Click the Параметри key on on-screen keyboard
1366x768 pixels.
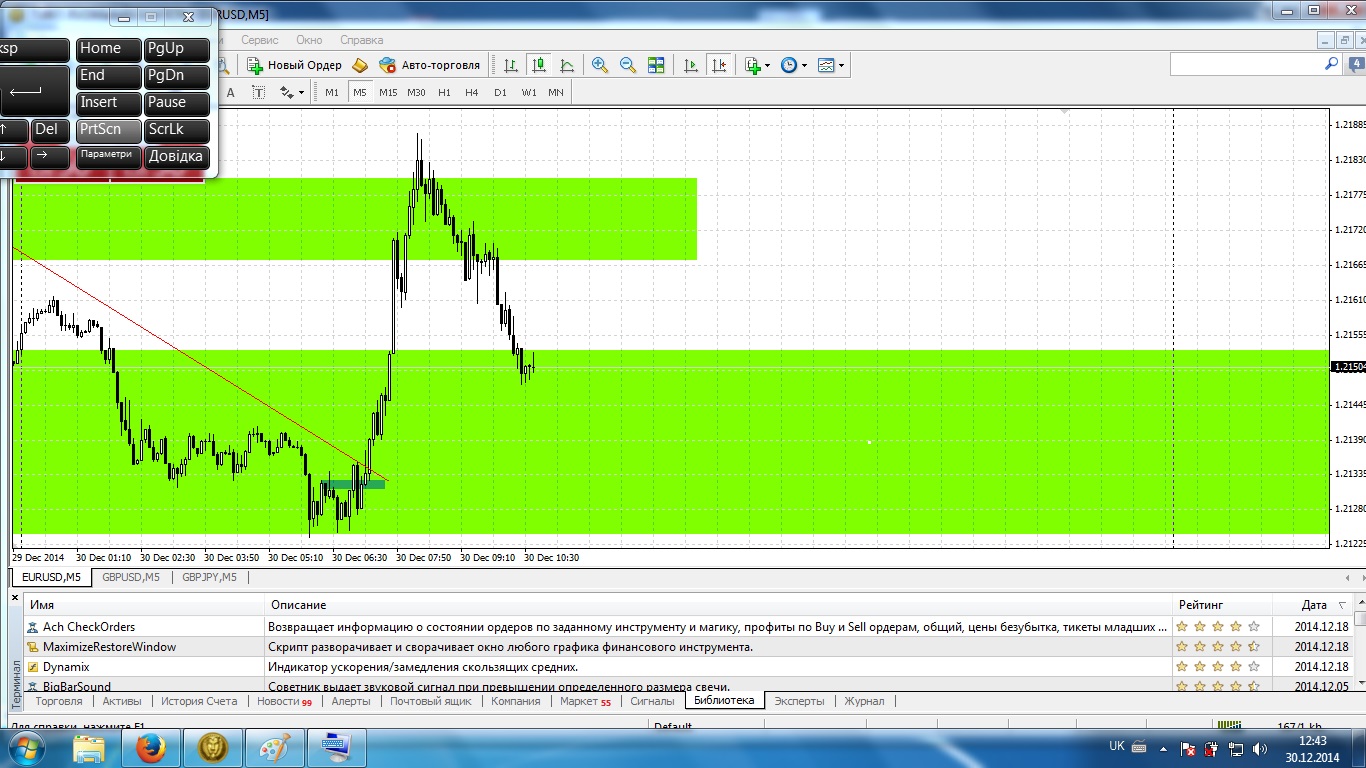(109, 156)
